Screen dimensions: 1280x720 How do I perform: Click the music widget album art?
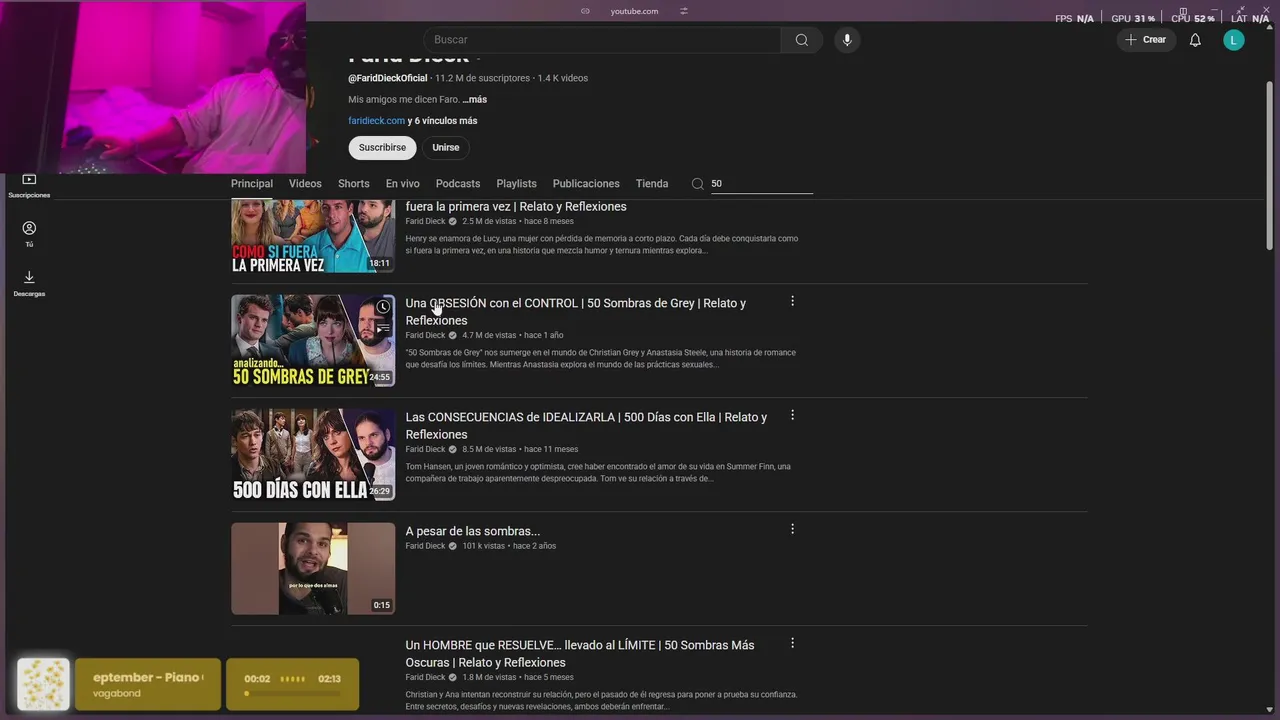coord(43,684)
